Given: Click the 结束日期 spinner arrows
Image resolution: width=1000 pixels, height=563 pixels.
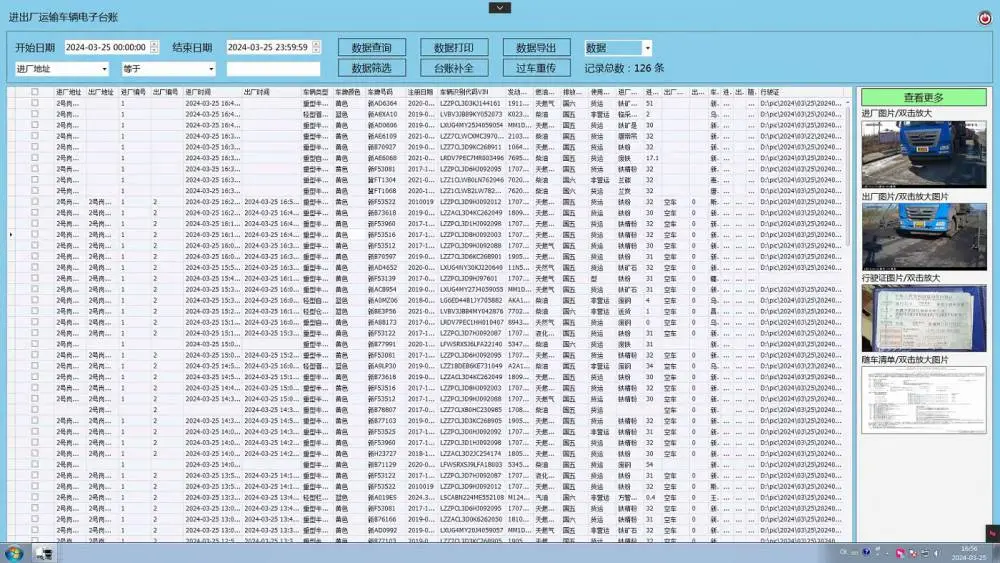Looking at the screenshot, I should point(316,47).
